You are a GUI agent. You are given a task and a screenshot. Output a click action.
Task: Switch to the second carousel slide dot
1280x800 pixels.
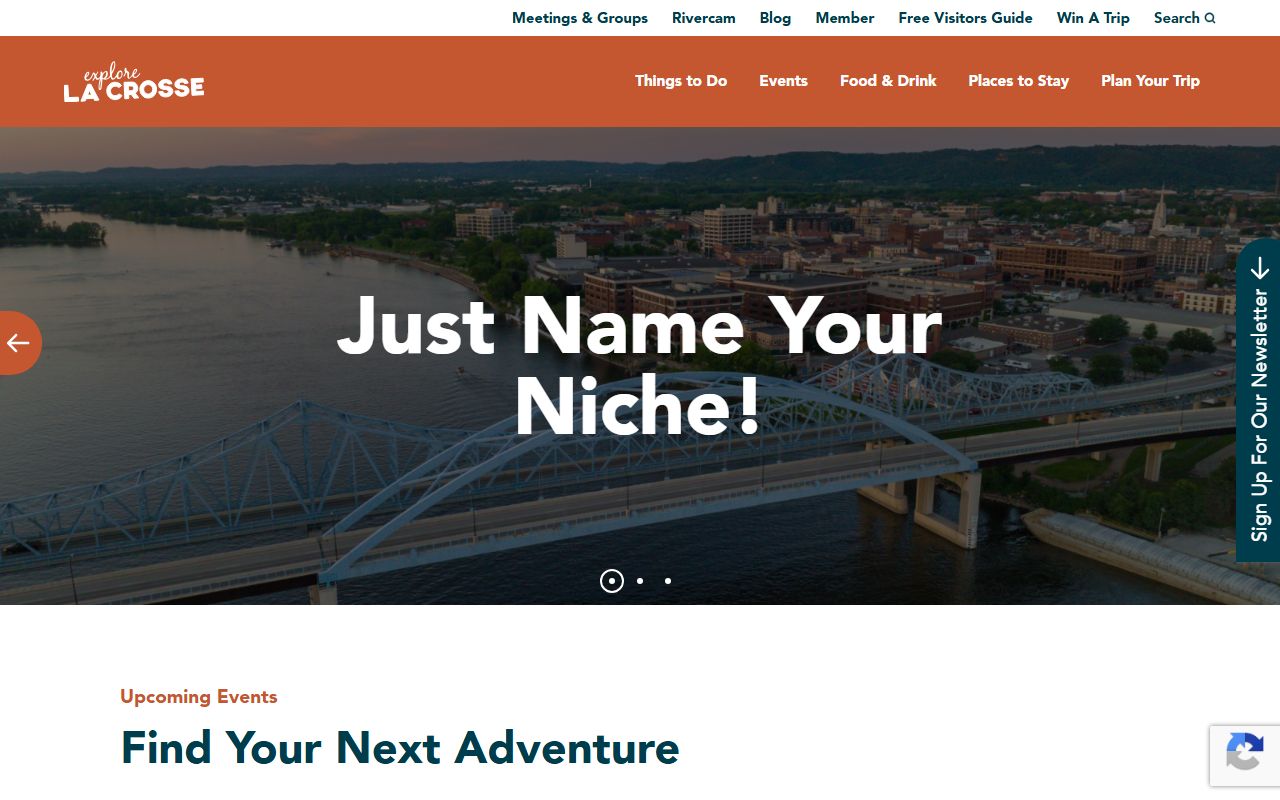640,581
